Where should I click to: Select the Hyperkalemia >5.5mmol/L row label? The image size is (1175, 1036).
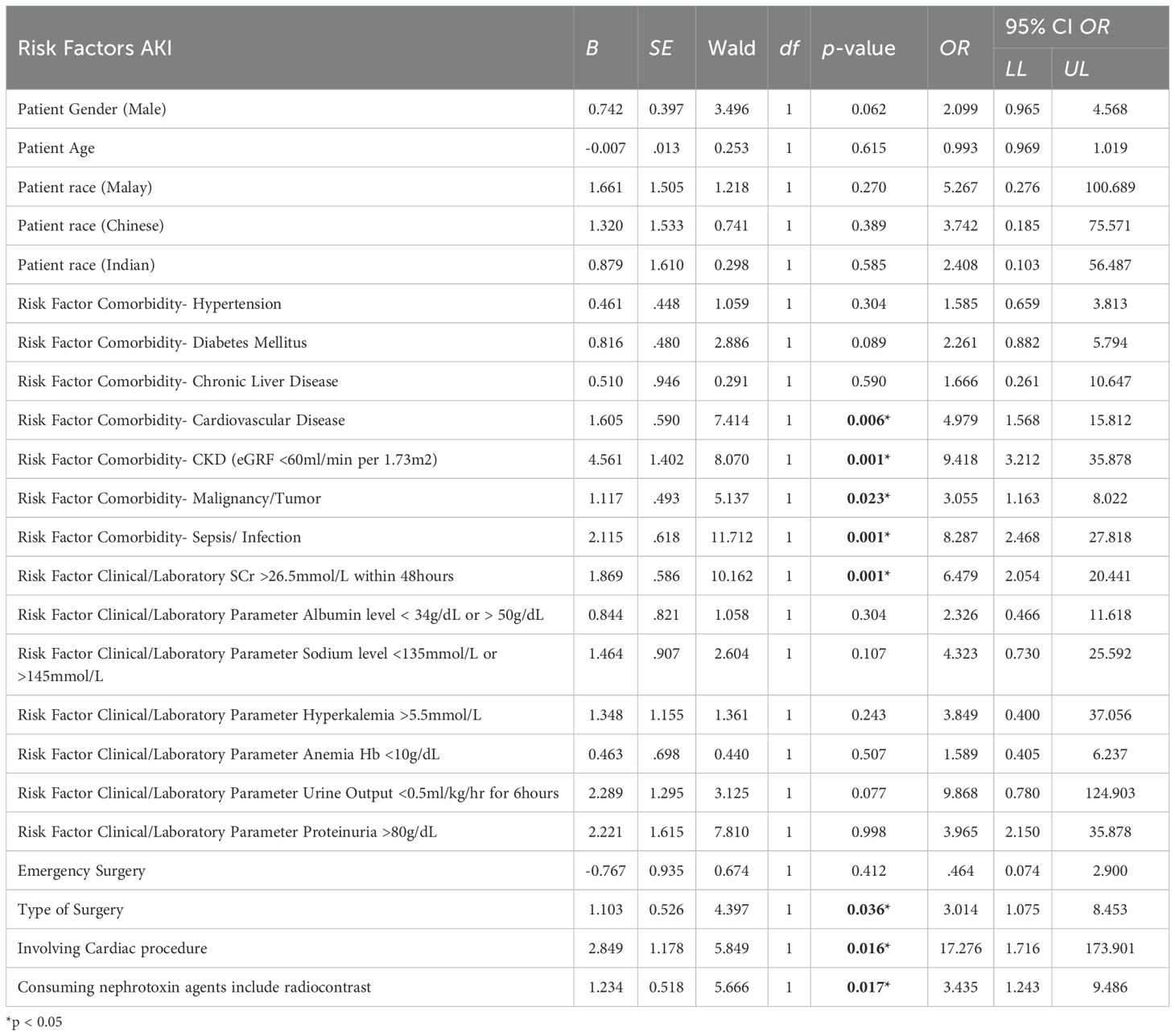[249, 715]
